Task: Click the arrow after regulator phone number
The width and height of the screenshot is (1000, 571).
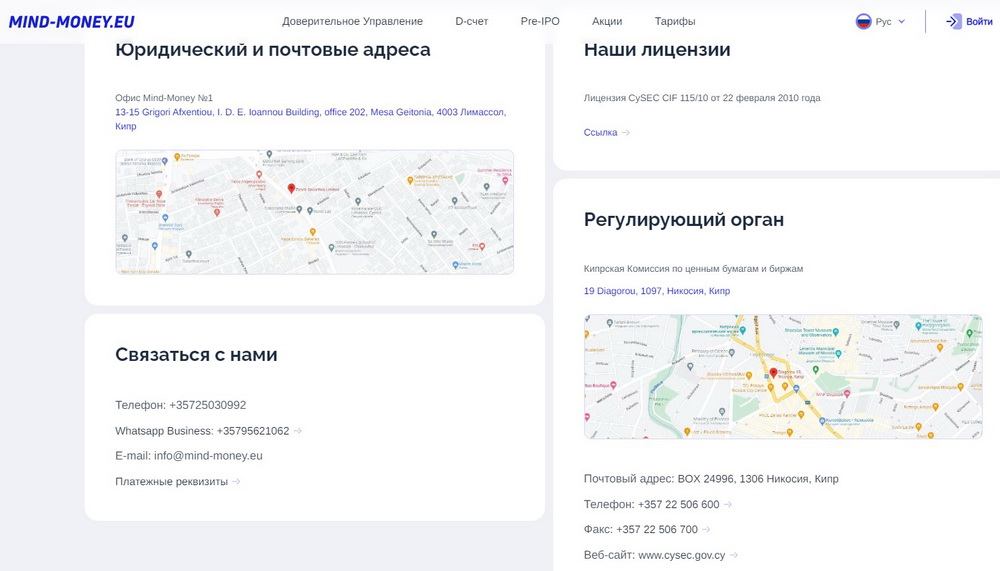Action: pos(728,505)
